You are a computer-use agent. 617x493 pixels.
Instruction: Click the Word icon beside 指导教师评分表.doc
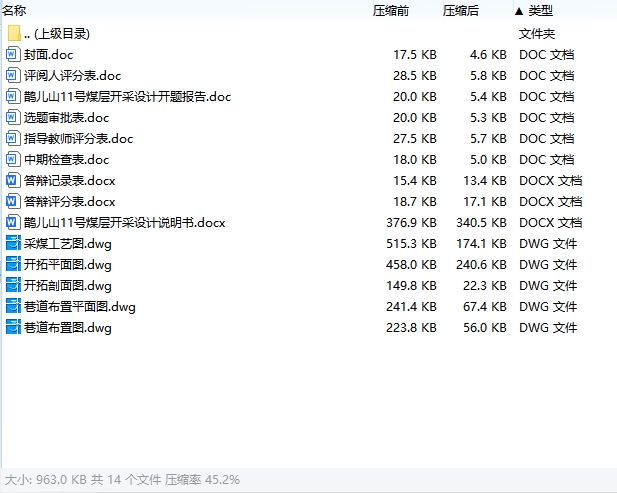pos(13,138)
